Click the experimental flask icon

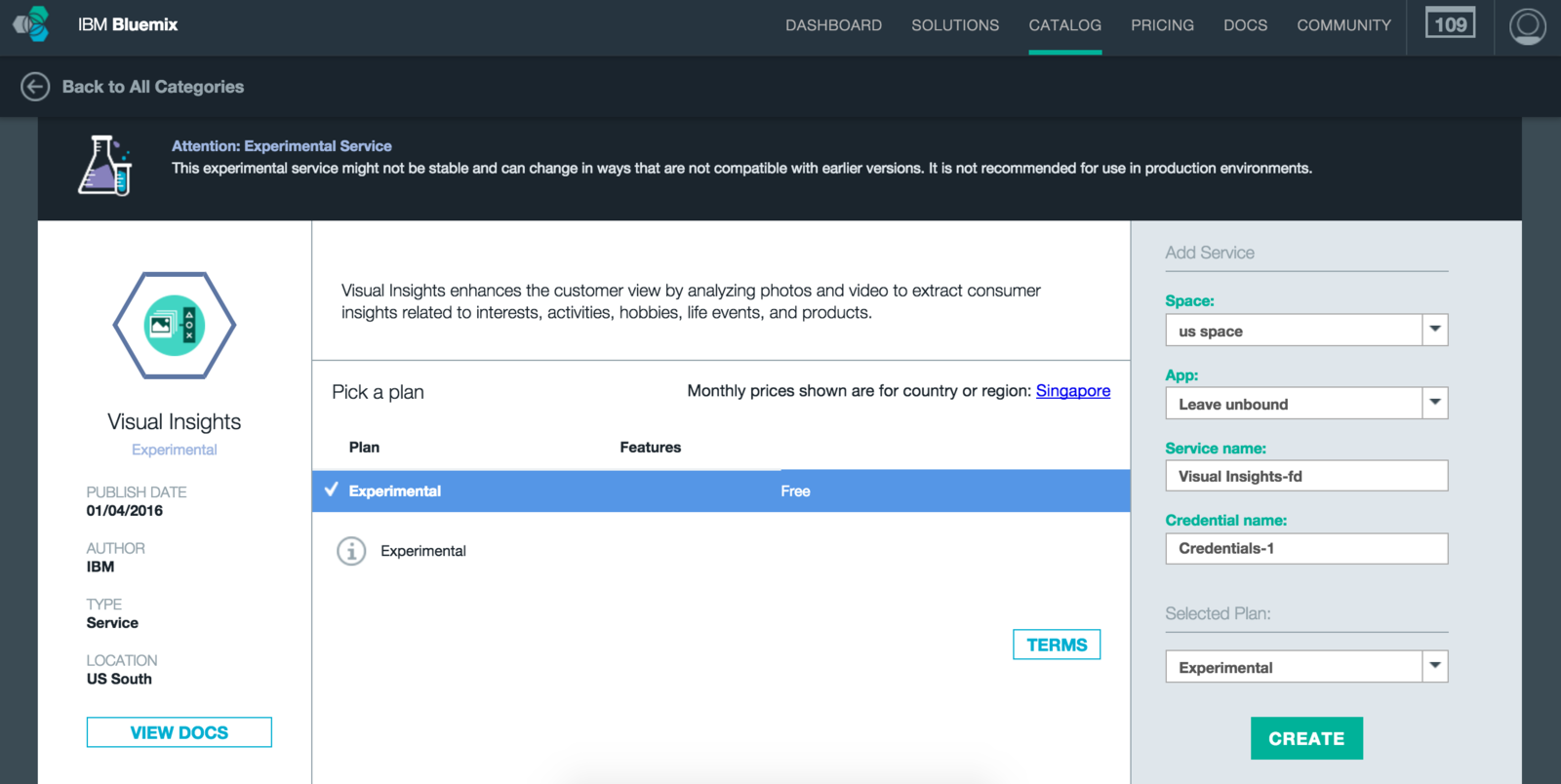[105, 166]
